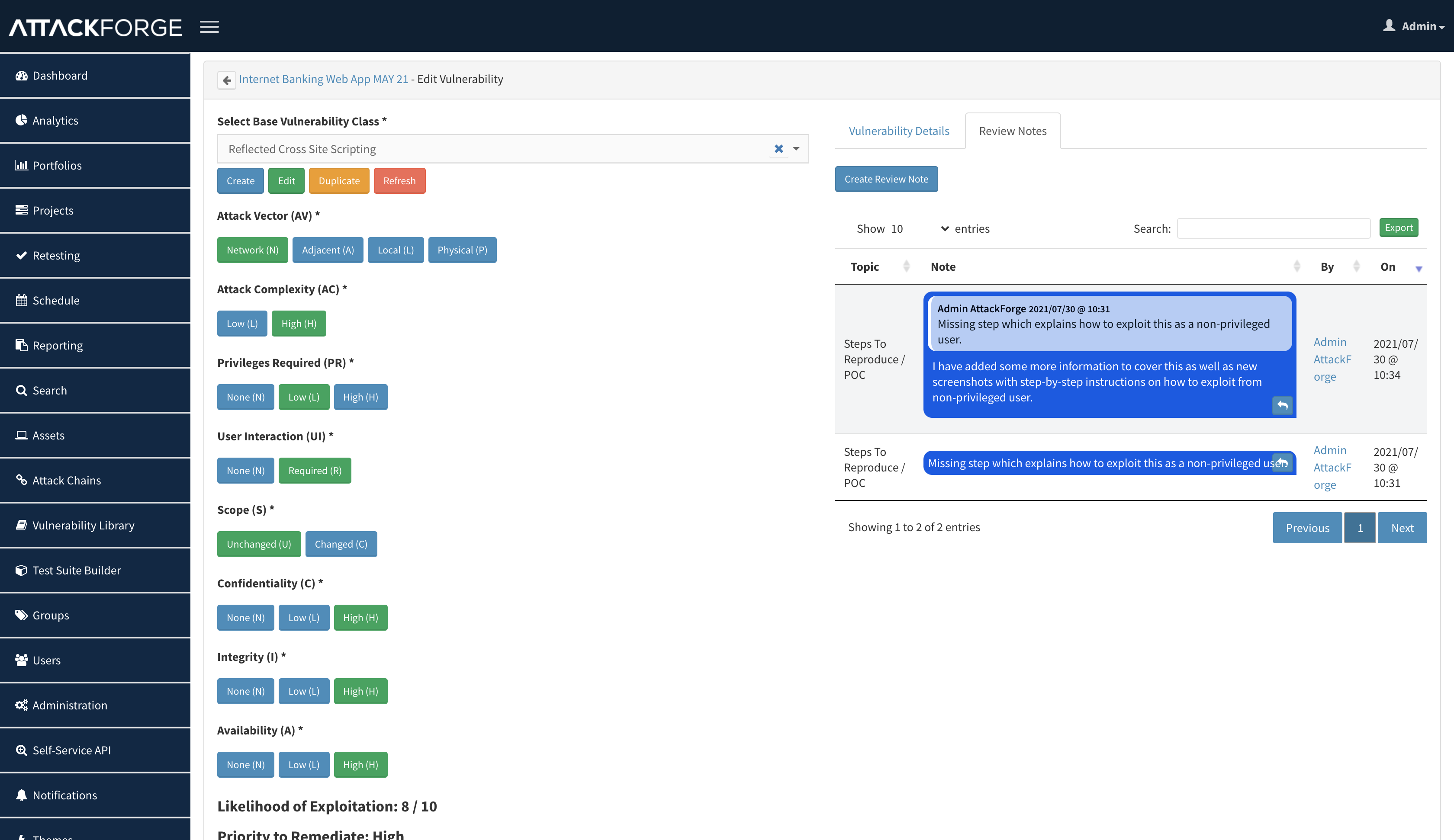
Task: Select Adjacent (A) attack vector
Action: pyautogui.click(x=328, y=250)
